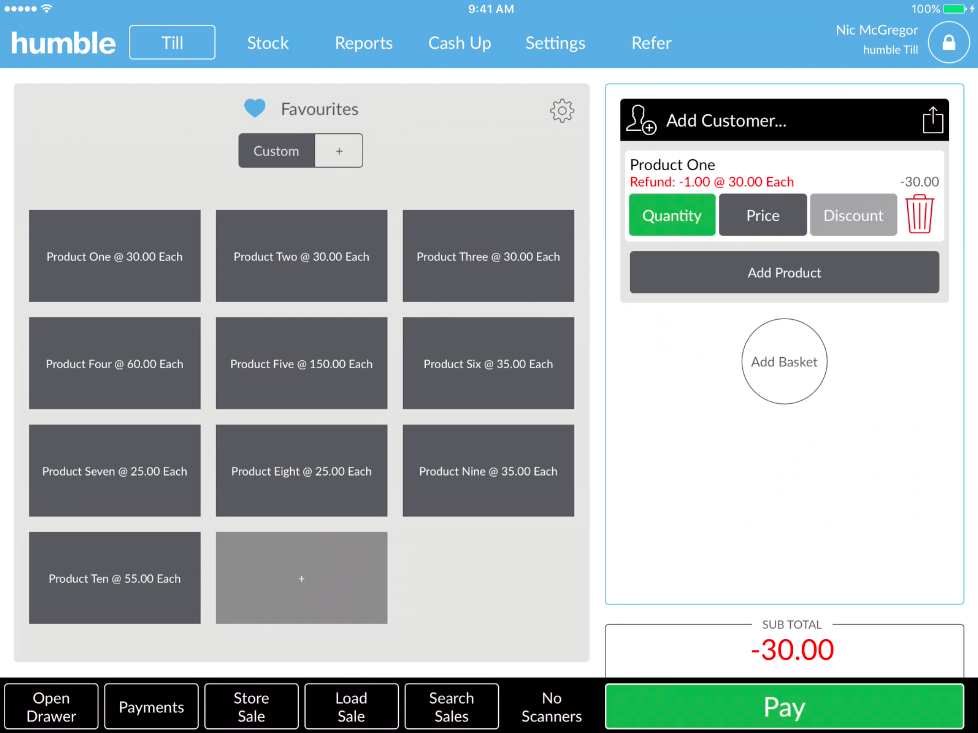
Task: Tap the share icon on customer bar
Action: (932, 120)
